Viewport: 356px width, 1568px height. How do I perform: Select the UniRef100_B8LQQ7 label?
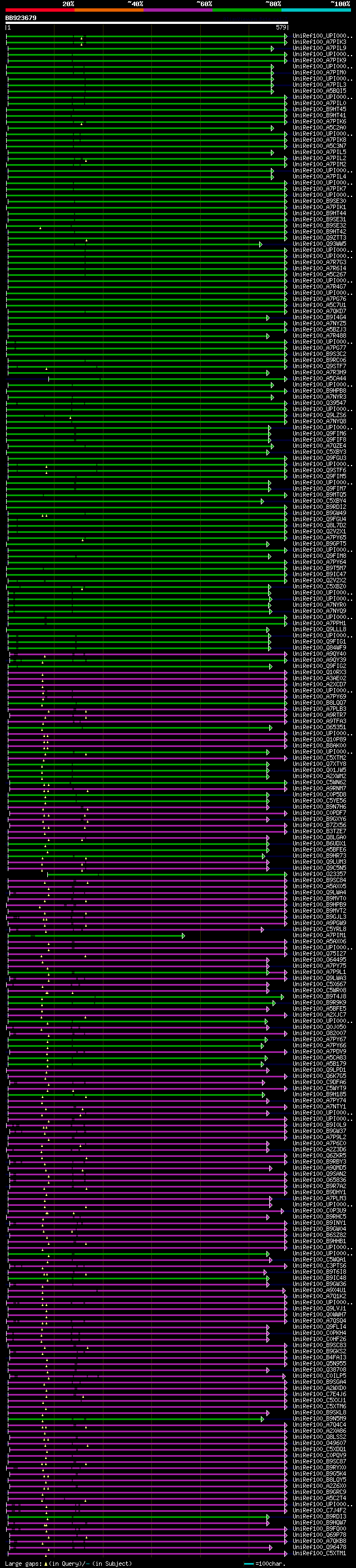[319, 703]
